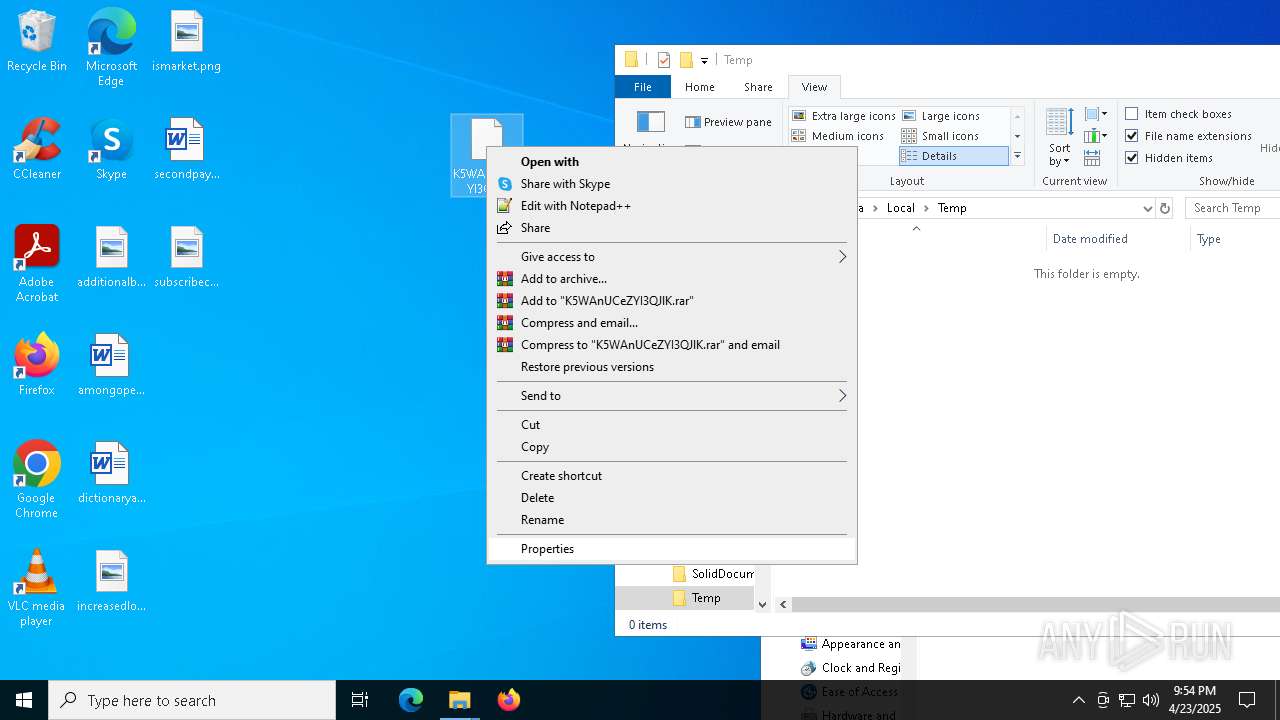Click the Windows Start button
Screen dimensions: 1280x720
[24, 700]
